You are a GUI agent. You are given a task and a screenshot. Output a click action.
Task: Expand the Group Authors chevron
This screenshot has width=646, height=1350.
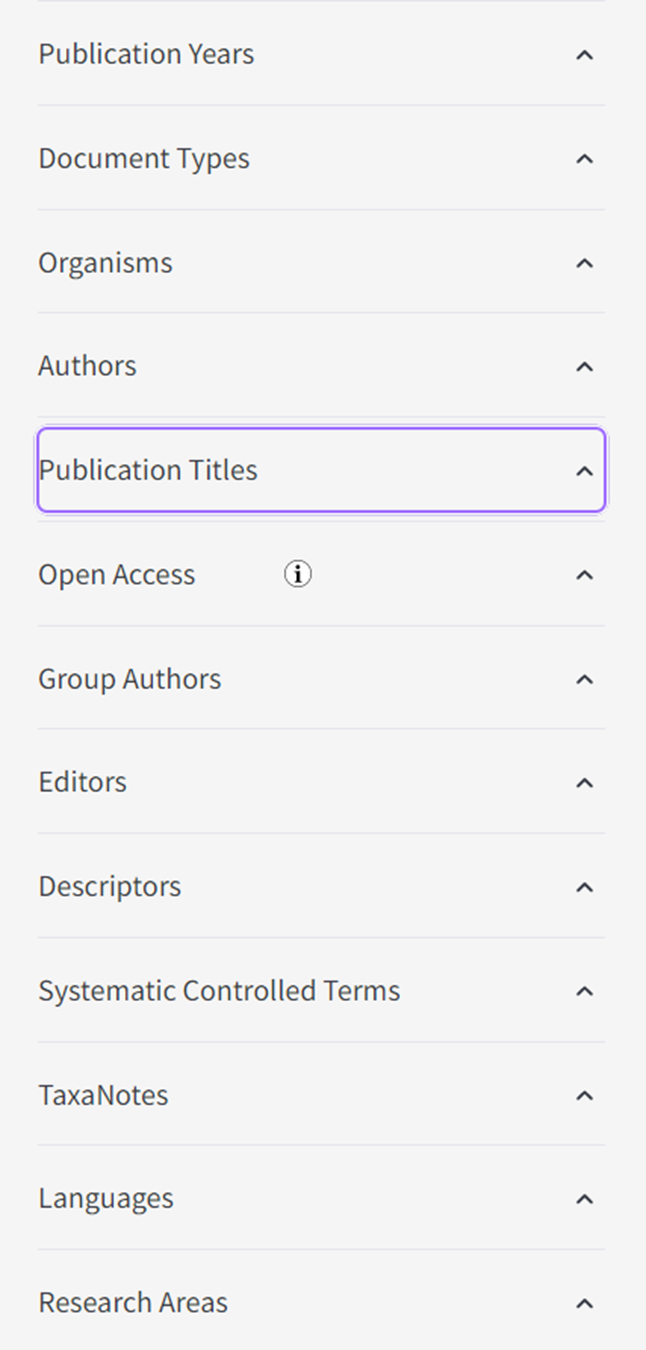(585, 679)
